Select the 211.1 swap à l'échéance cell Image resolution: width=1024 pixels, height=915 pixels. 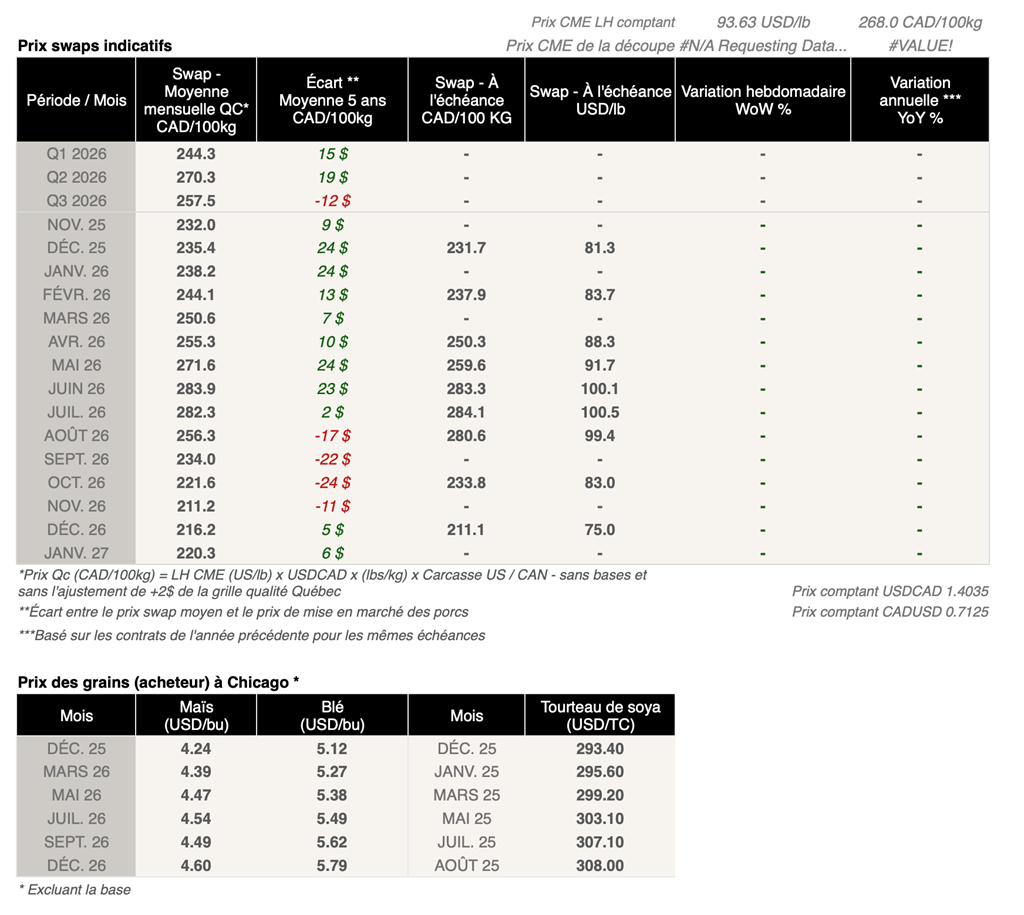click(x=467, y=530)
